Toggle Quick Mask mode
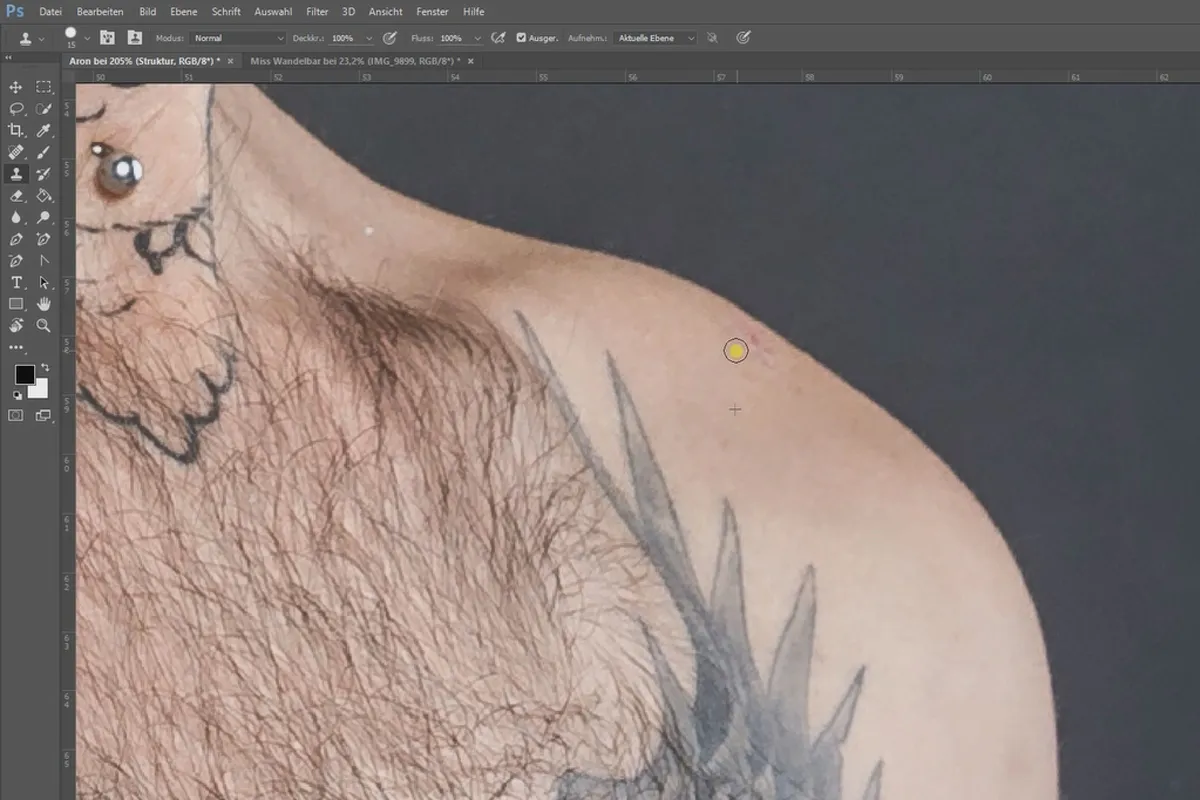Screen dimensions: 1200x800 tap(16, 415)
